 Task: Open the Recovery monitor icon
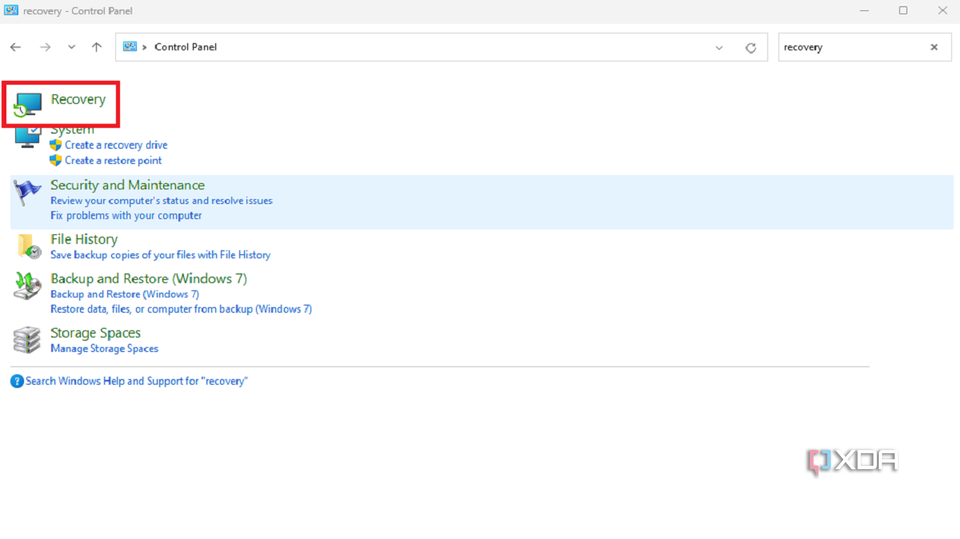28,104
